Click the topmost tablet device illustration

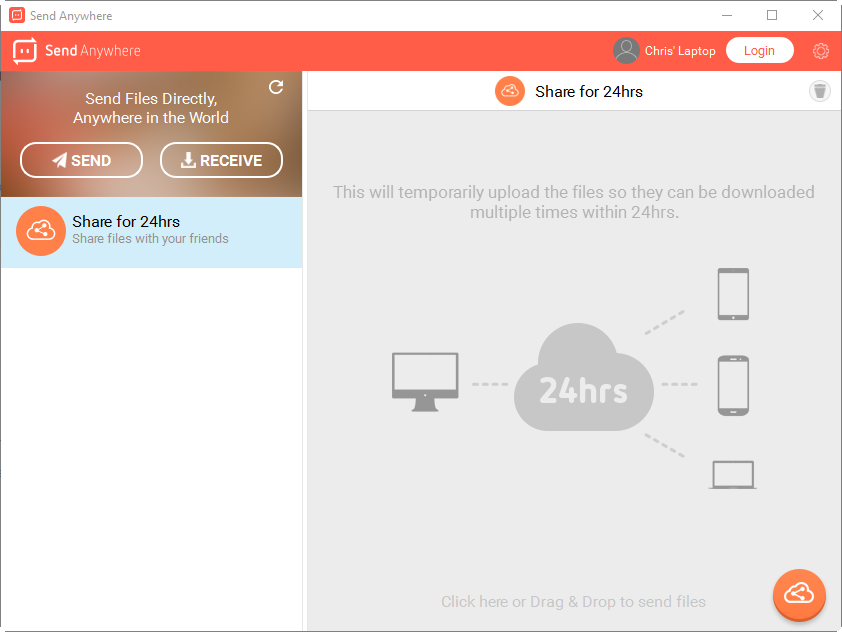pos(733,294)
